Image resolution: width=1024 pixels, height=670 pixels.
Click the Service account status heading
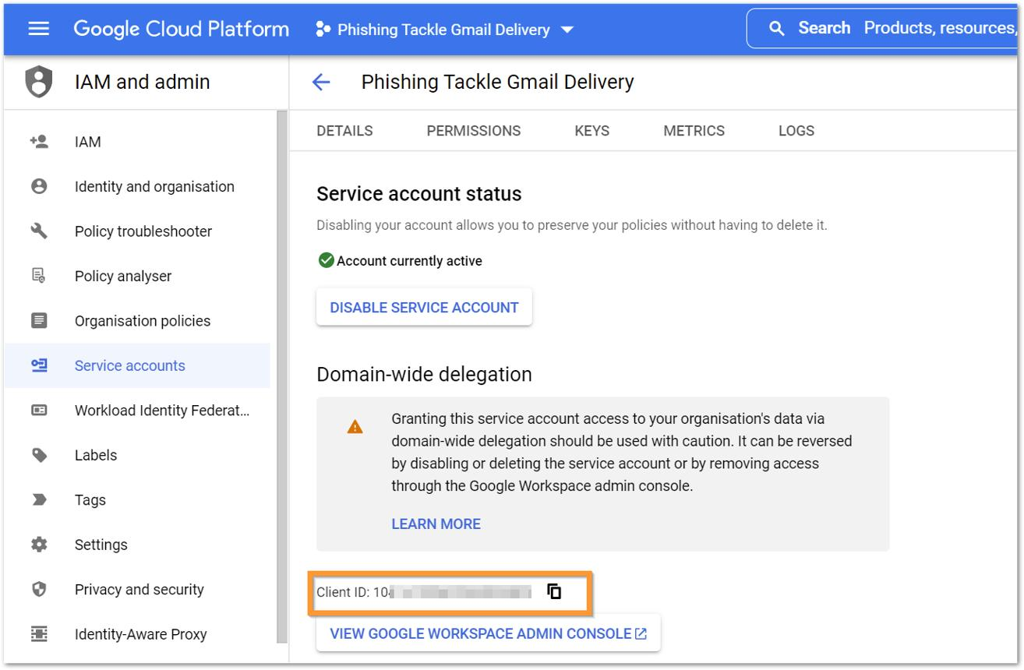(419, 194)
